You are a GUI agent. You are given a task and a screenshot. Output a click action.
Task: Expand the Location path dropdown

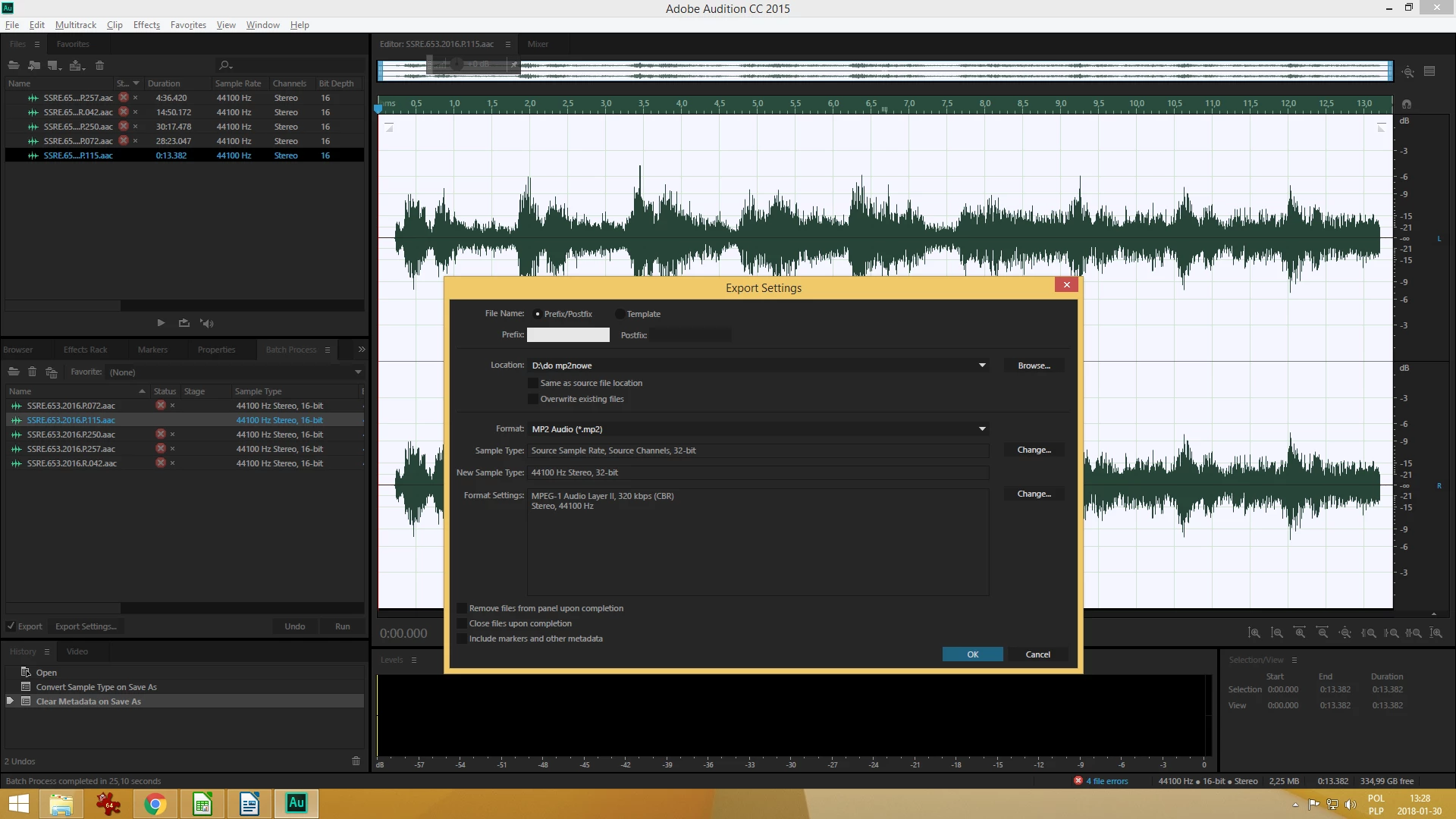click(x=981, y=366)
